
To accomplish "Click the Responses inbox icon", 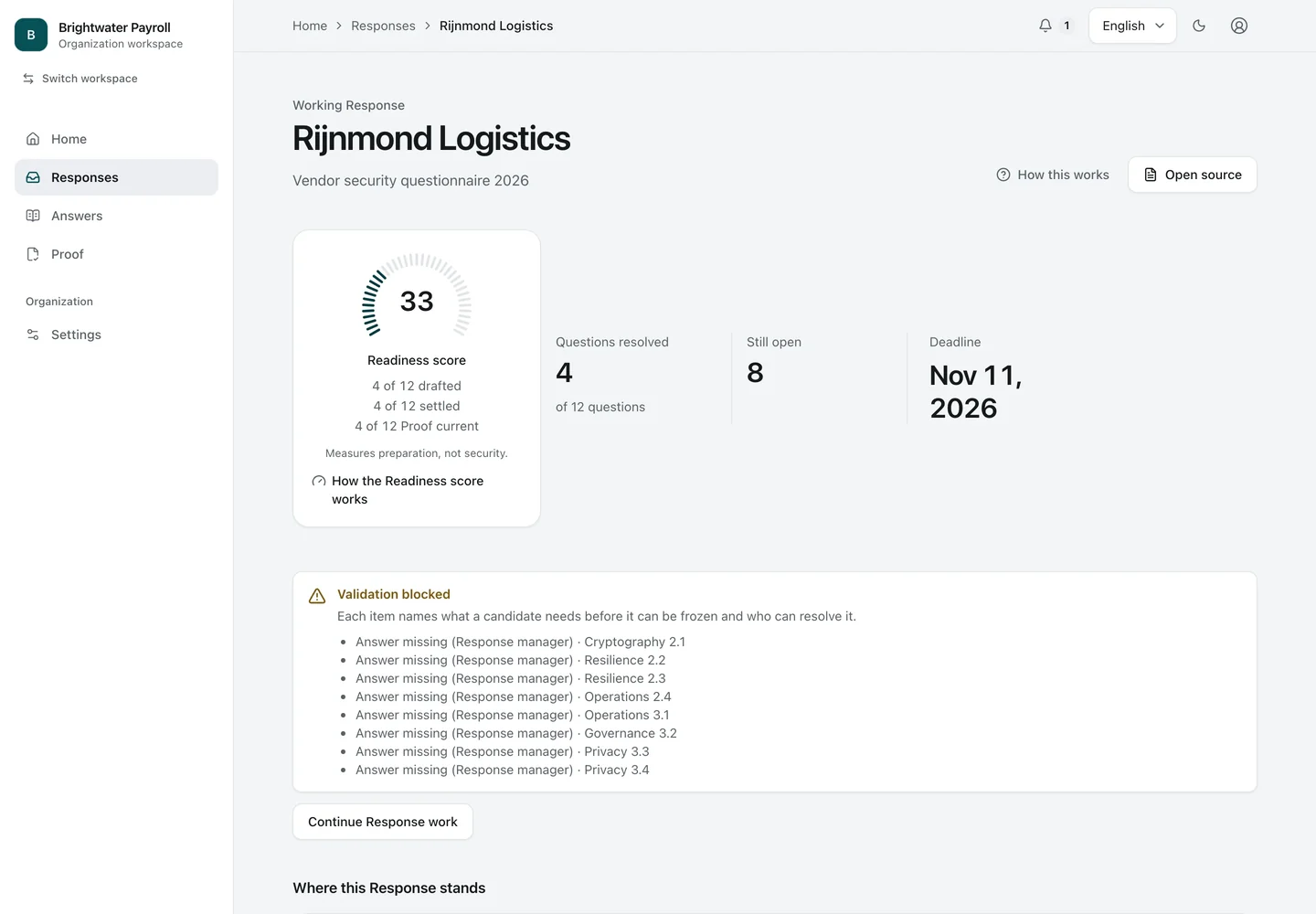I will point(33,177).
